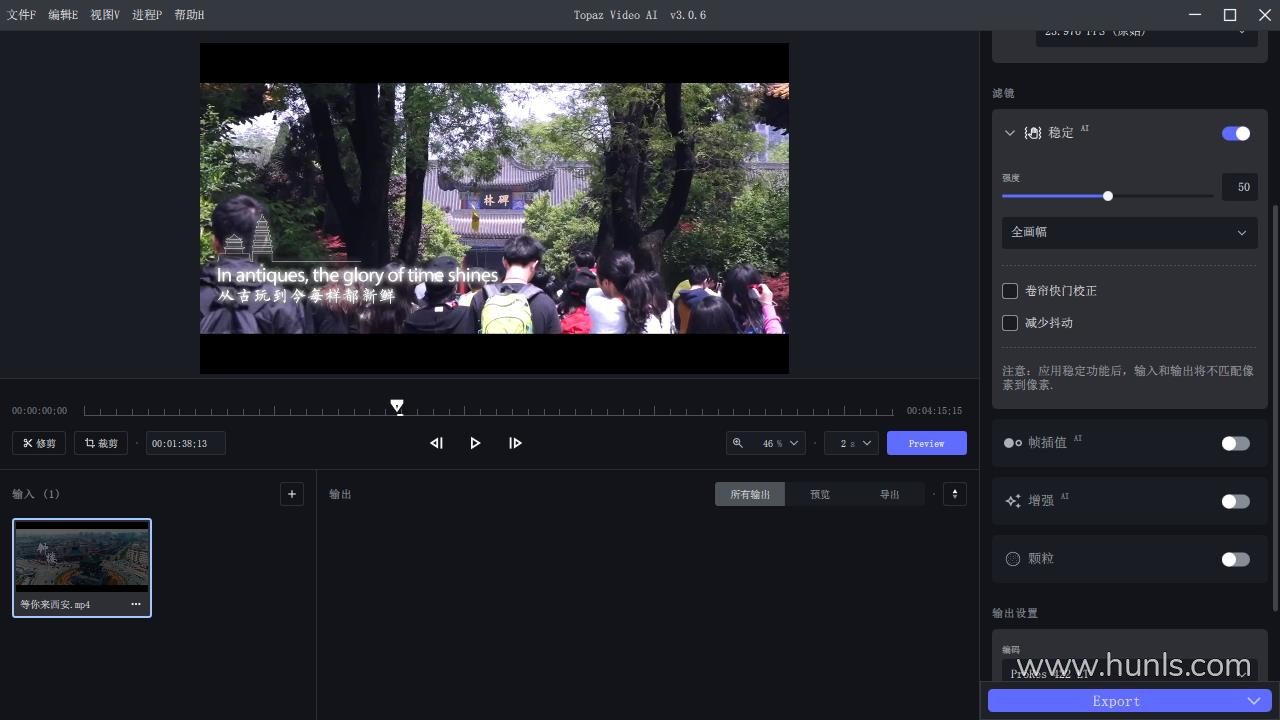Click the Preview button
Screen dimensions: 1280x720
coord(926,443)
